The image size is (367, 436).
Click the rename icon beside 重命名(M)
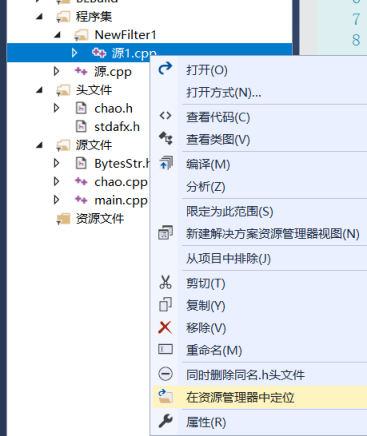(x=165, y=349)
